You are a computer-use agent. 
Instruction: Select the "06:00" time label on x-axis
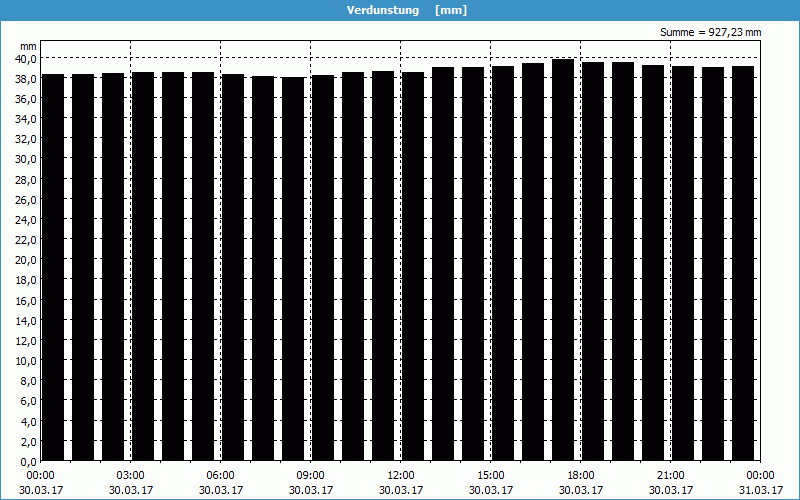220,476
